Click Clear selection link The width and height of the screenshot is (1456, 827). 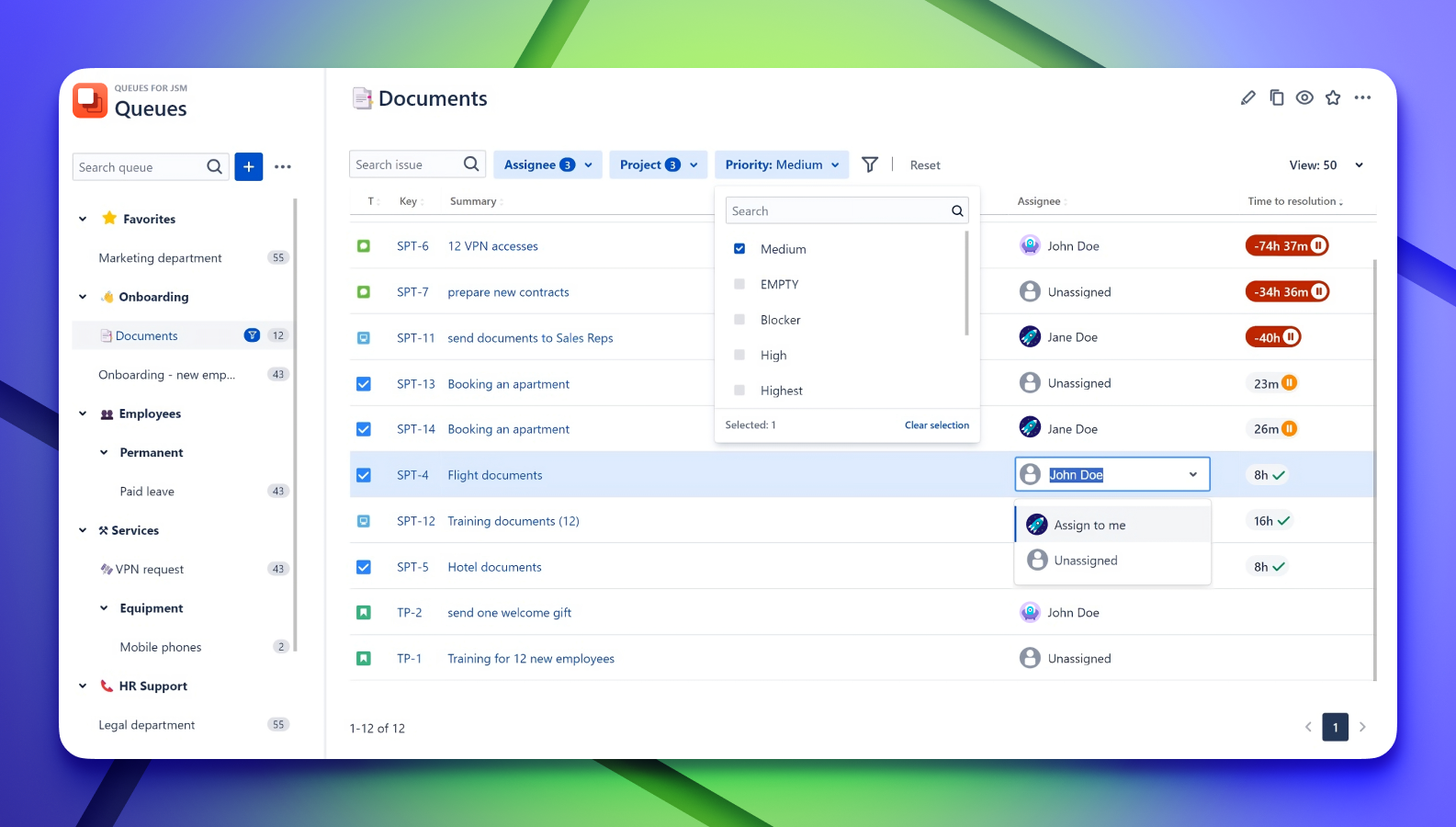pos(936,425)
